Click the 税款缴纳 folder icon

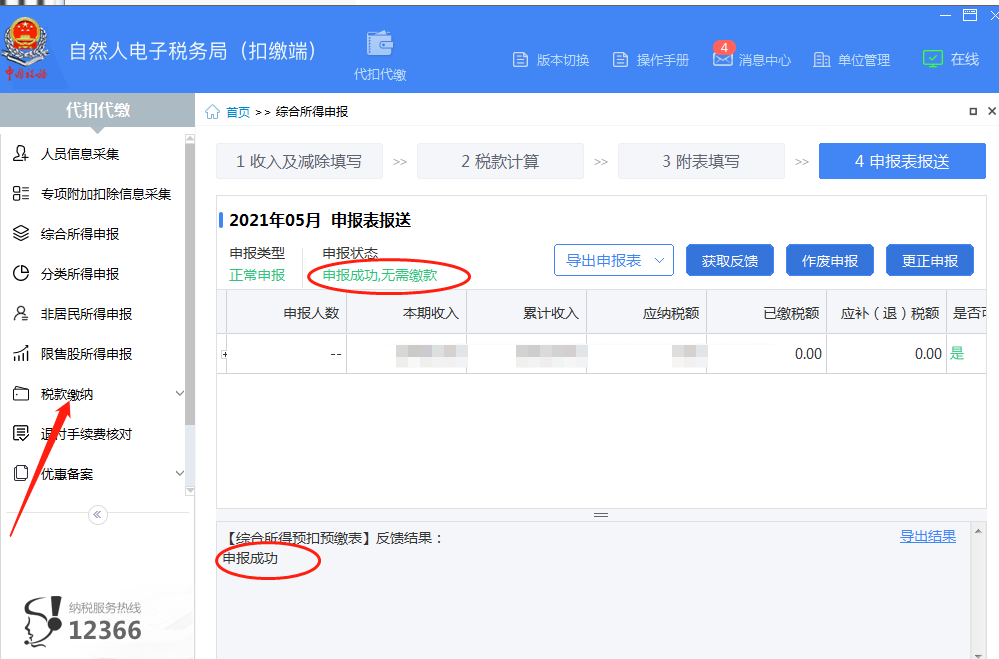click(21, 393)
